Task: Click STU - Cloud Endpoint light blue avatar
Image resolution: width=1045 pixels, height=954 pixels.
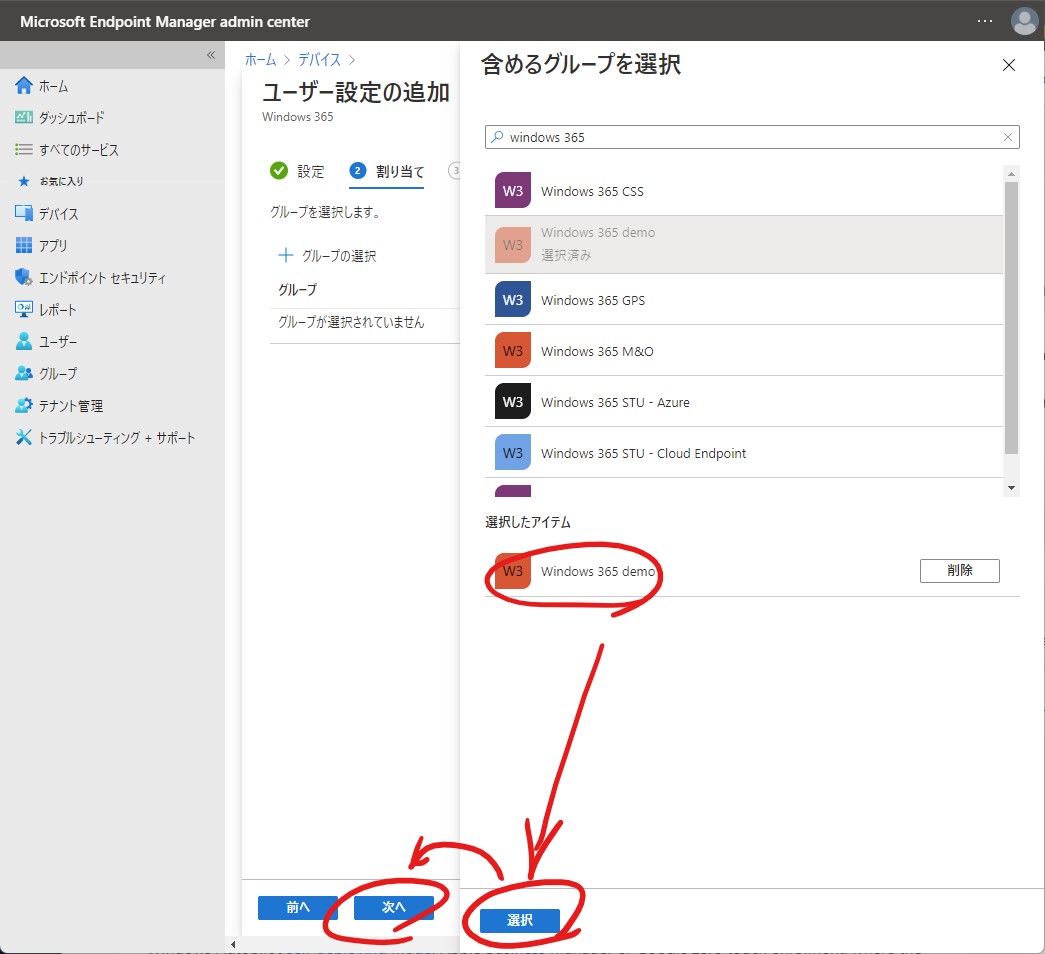Action: tap(513, 453)
